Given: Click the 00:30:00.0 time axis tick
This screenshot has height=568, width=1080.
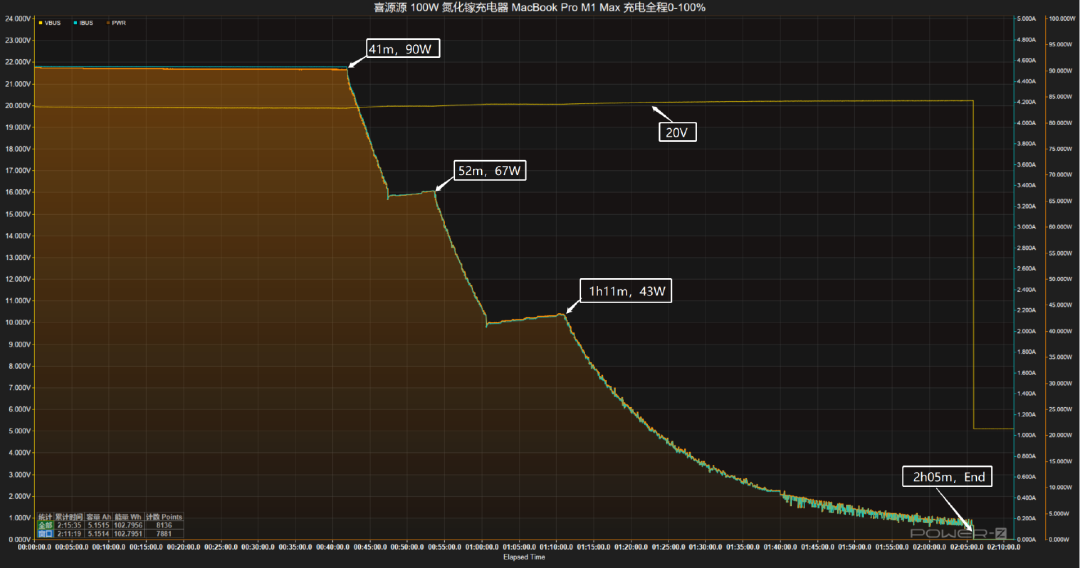Looking at the screenshot, I should (x=258, y=547).
